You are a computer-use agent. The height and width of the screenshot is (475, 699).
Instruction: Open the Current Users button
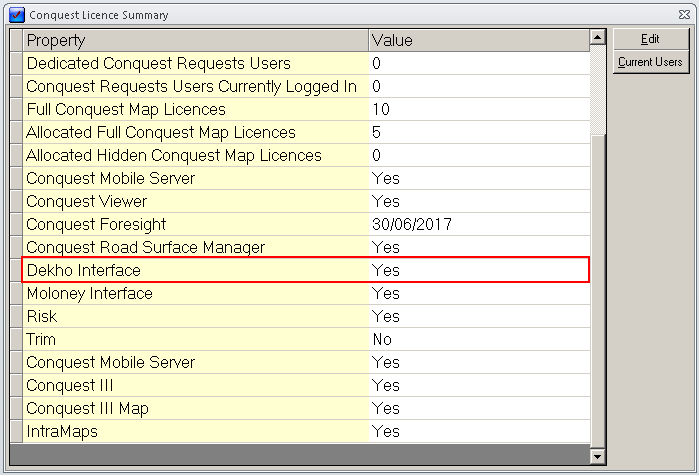pos(651,62)
